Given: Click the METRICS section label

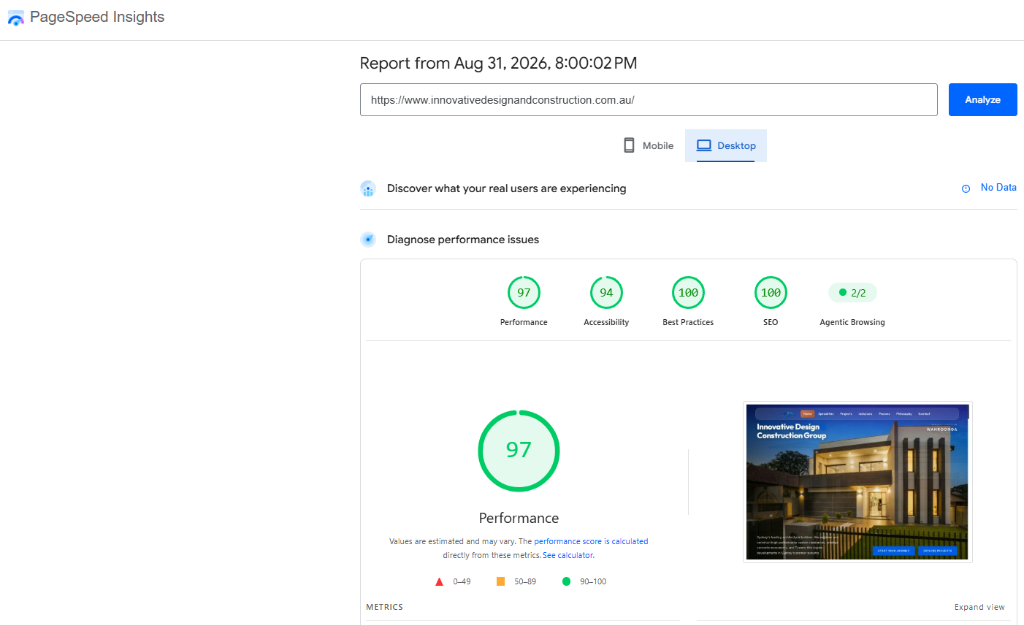Looking at the screenshot, I should 385,607.
